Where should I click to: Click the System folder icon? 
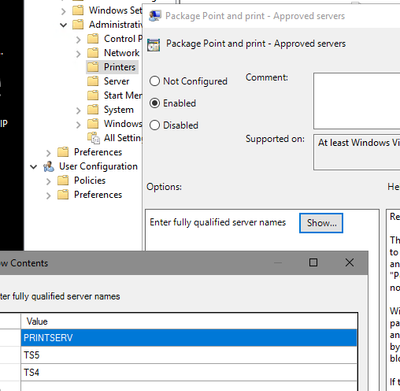93,109
